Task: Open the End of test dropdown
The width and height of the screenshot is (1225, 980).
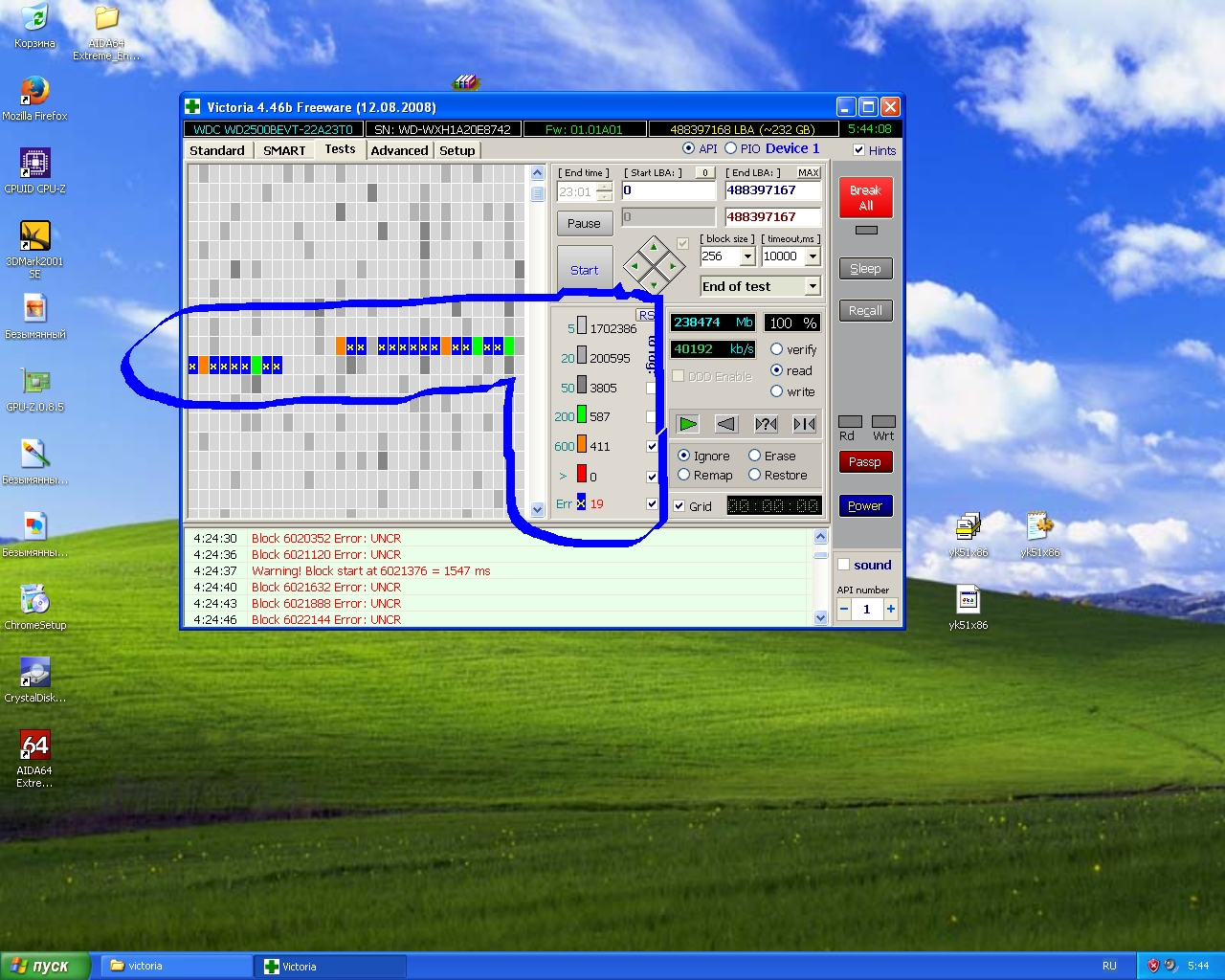Action: click(x=813, y=286)
